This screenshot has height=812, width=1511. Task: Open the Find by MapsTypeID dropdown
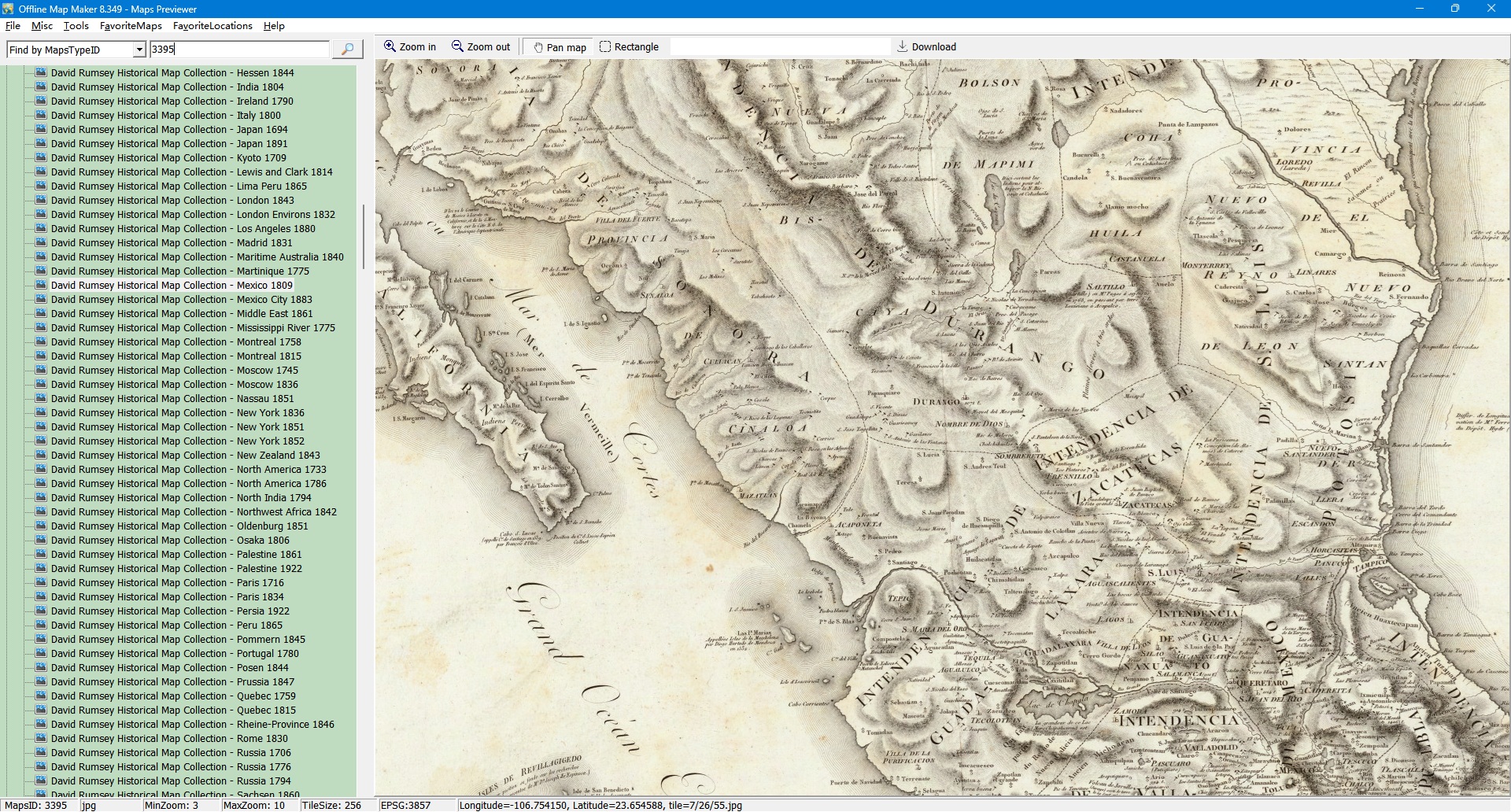coord(139,50)
